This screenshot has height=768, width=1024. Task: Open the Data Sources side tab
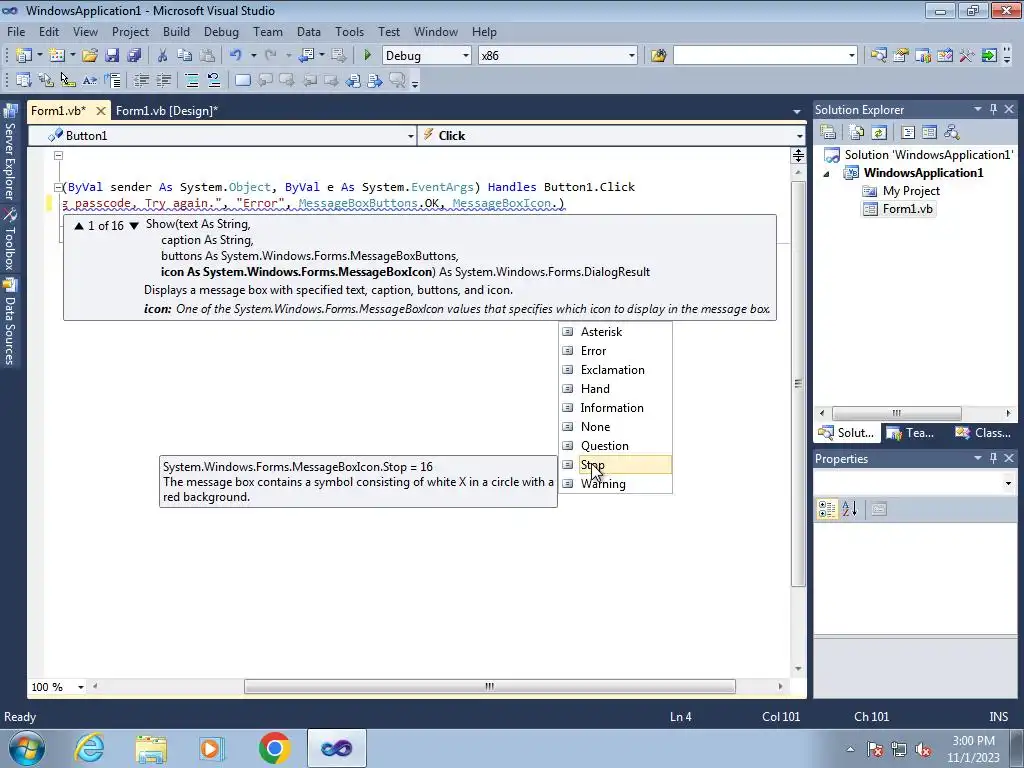pos(10,321)
